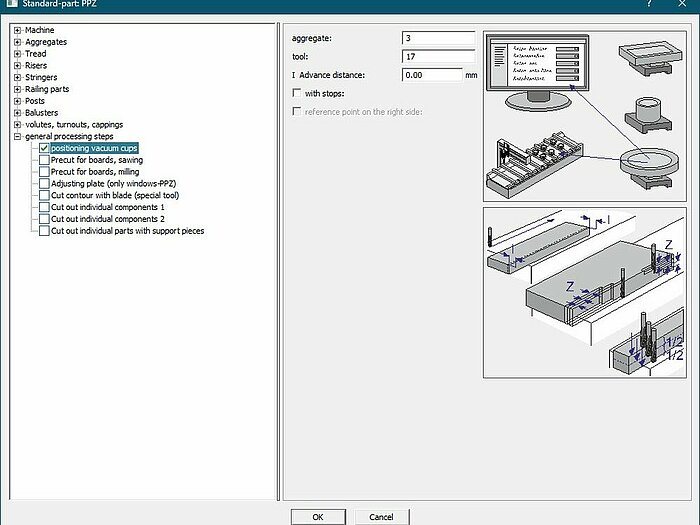The height and width of the screenshot is (525, 700).
Task: Confirm with the OK button
Action: (318, 517)
